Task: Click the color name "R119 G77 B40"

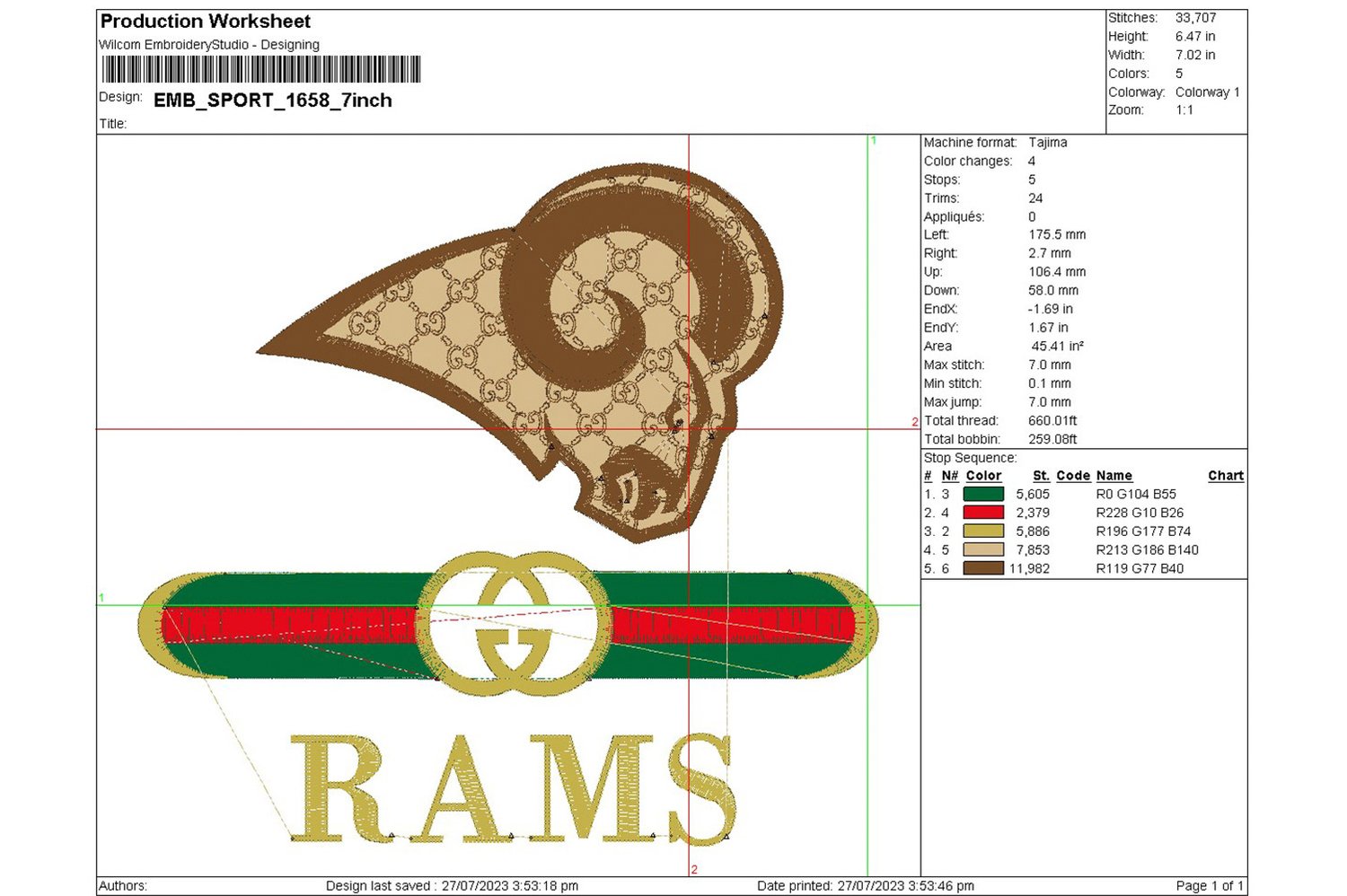Action: 1140,568
